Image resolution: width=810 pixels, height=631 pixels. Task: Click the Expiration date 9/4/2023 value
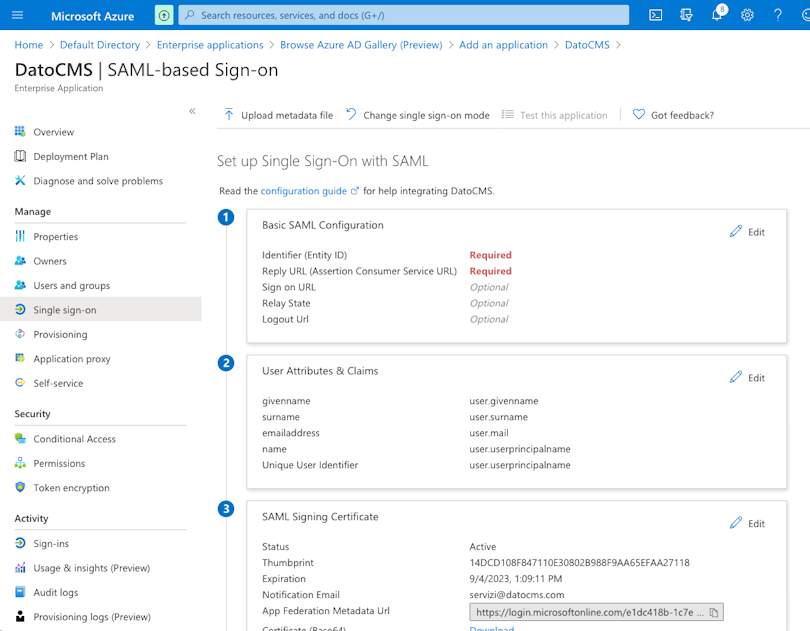point(516,578)
